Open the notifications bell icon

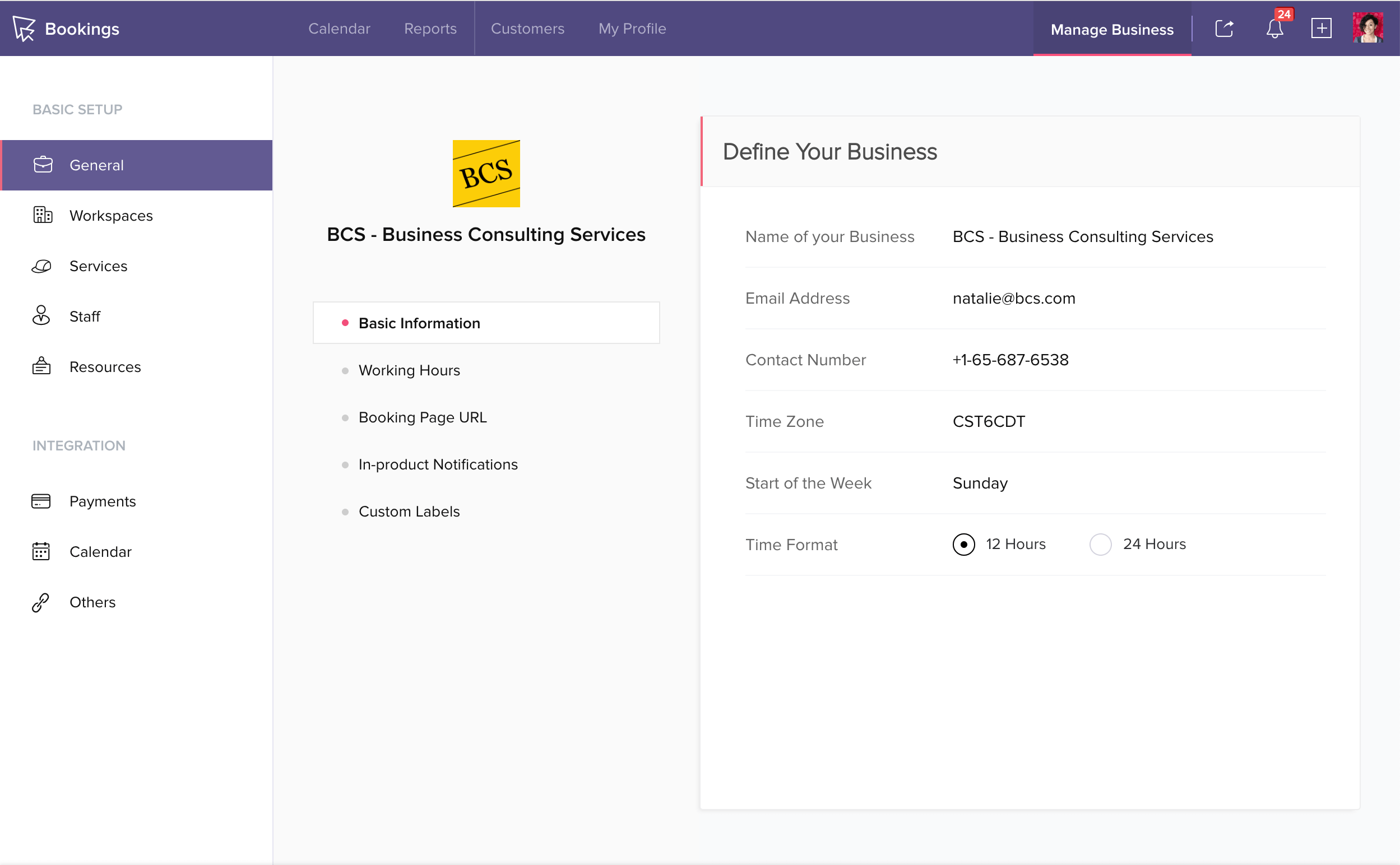1274,29
